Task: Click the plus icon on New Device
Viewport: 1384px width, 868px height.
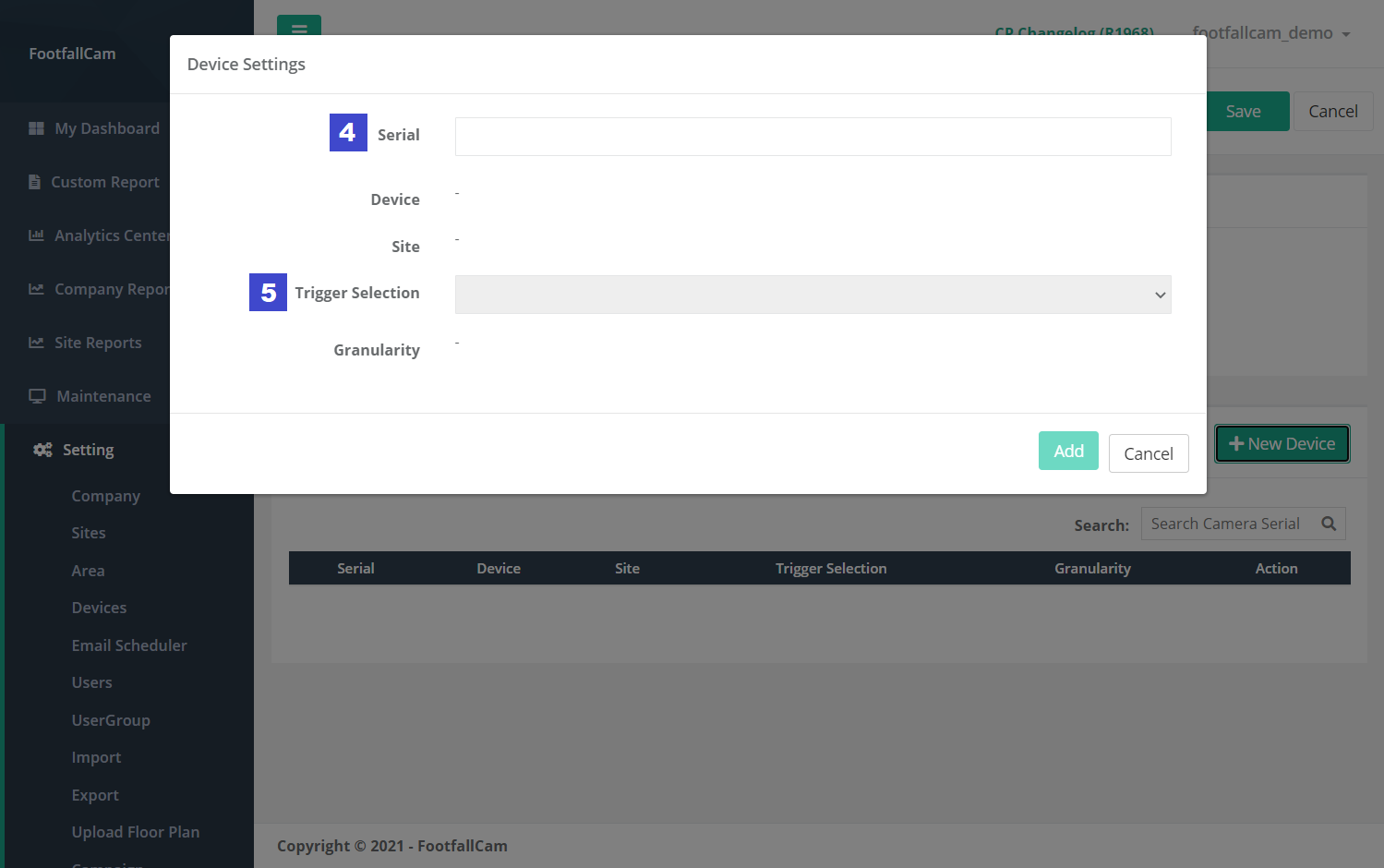Action: 1236,444
